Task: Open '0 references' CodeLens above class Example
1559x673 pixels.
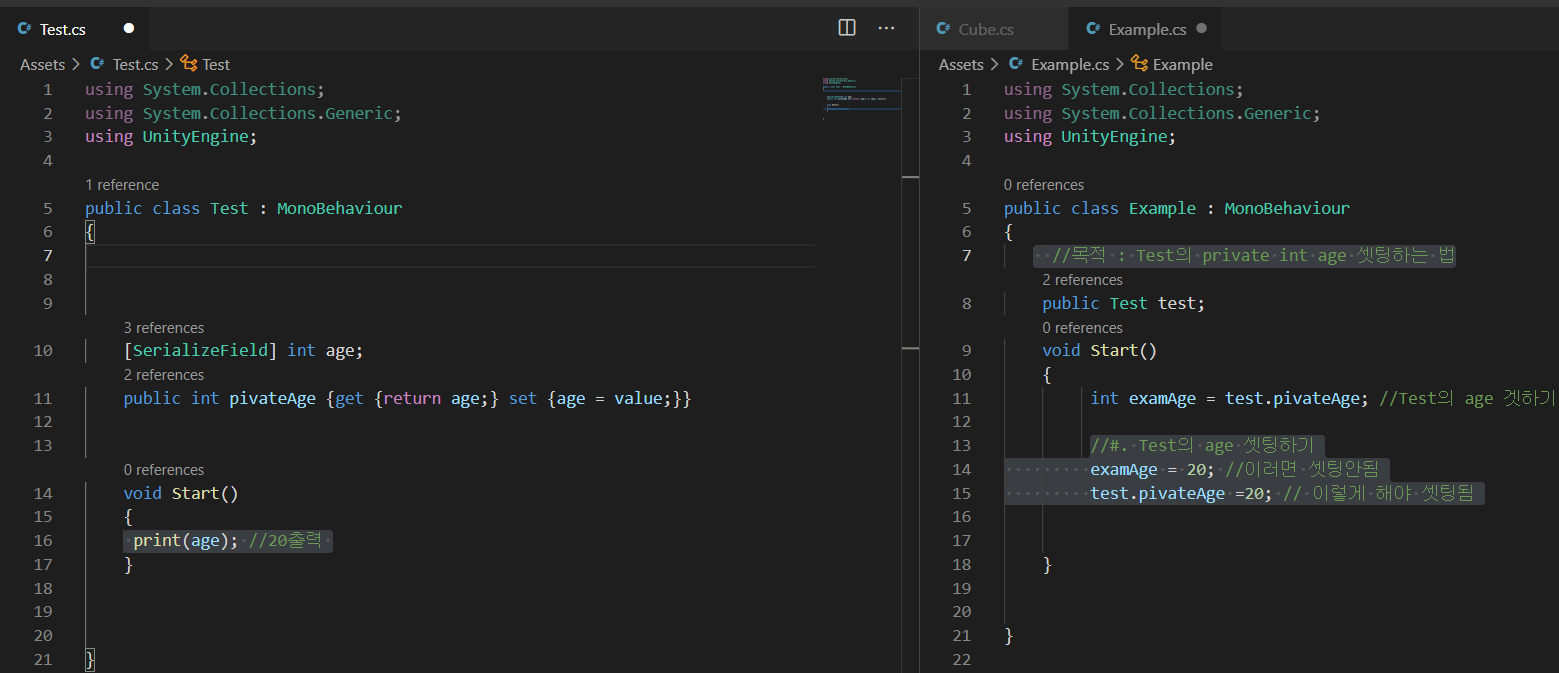Action: (x=1044, y=185)
